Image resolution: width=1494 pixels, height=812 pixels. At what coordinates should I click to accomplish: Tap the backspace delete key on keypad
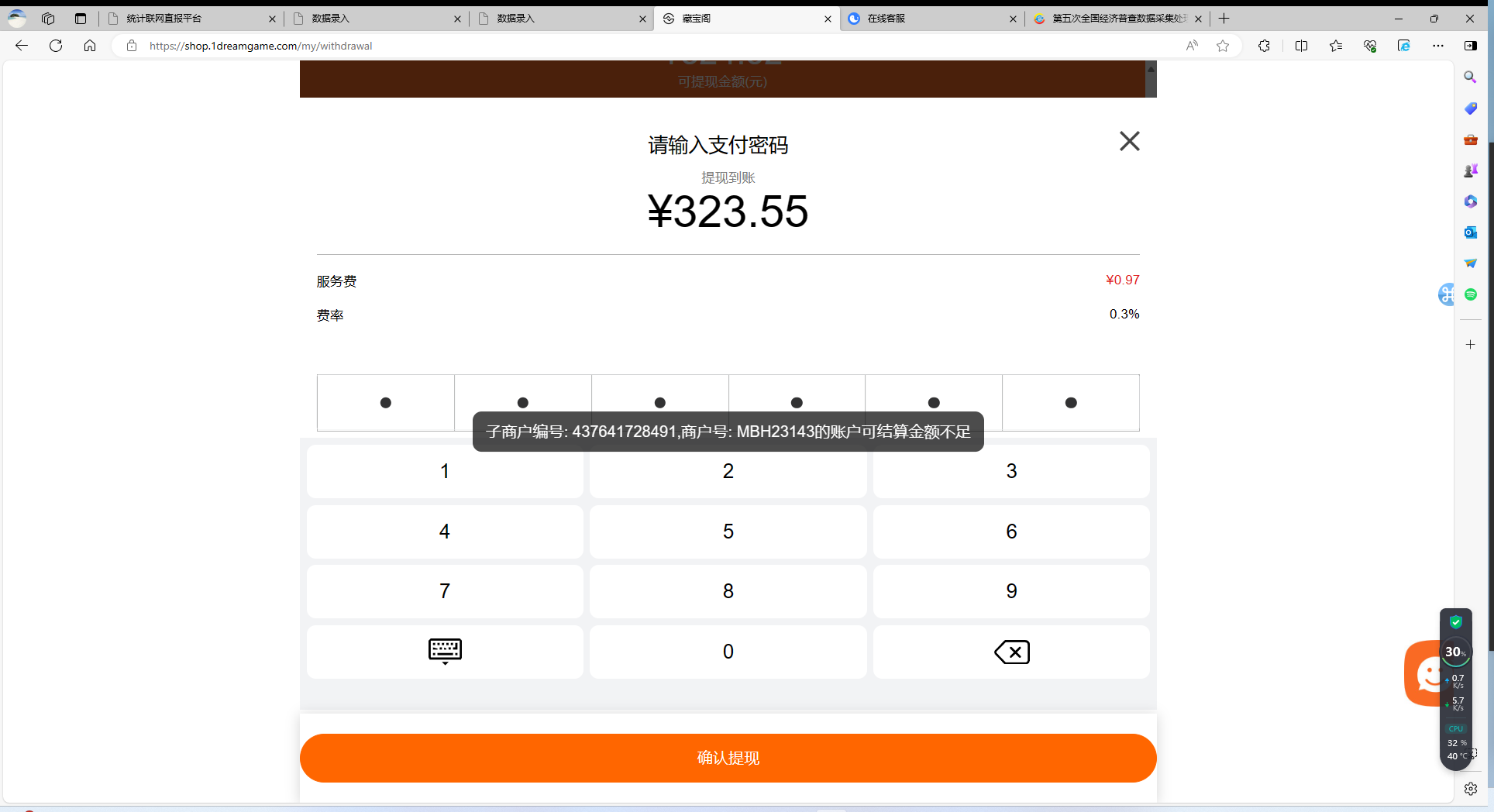point(1011,652)
